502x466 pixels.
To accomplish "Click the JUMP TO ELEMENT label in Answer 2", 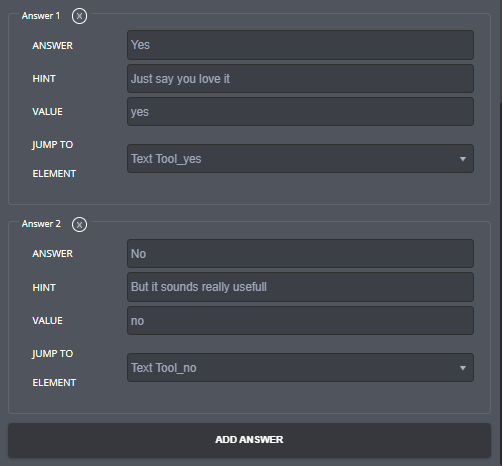I will tap(54, 368).
